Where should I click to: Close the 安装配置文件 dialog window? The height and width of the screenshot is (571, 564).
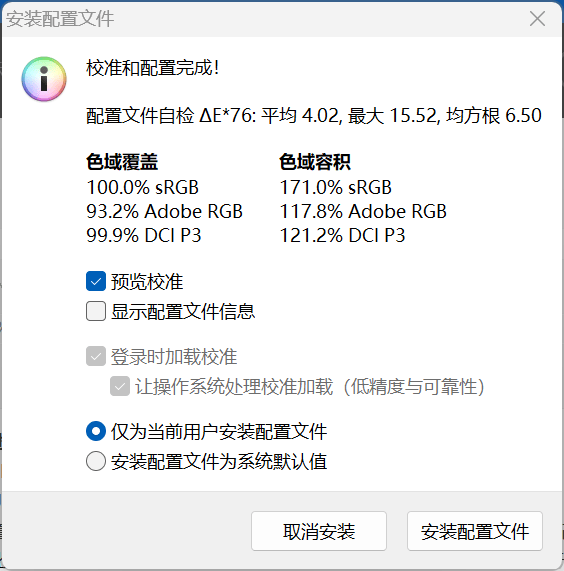coord(537,19)
